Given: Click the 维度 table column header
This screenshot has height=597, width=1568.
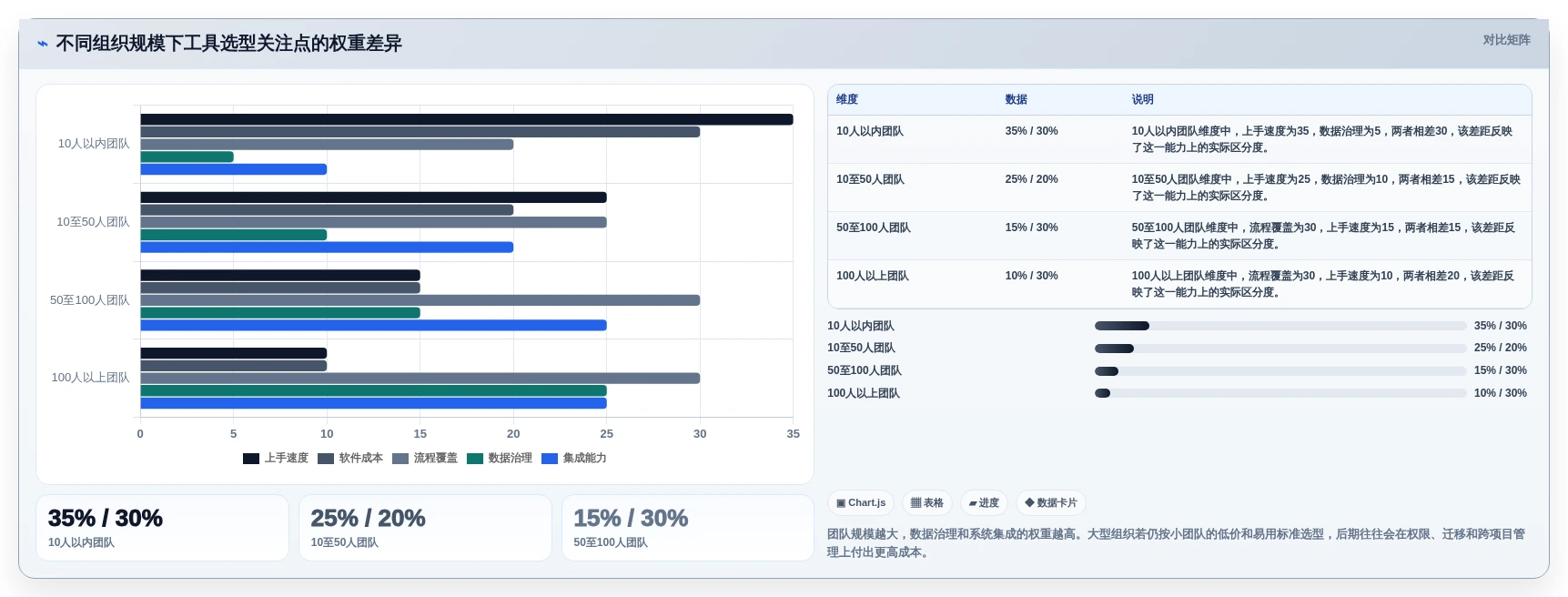Looking at the screenshot, I should (847, 100).
